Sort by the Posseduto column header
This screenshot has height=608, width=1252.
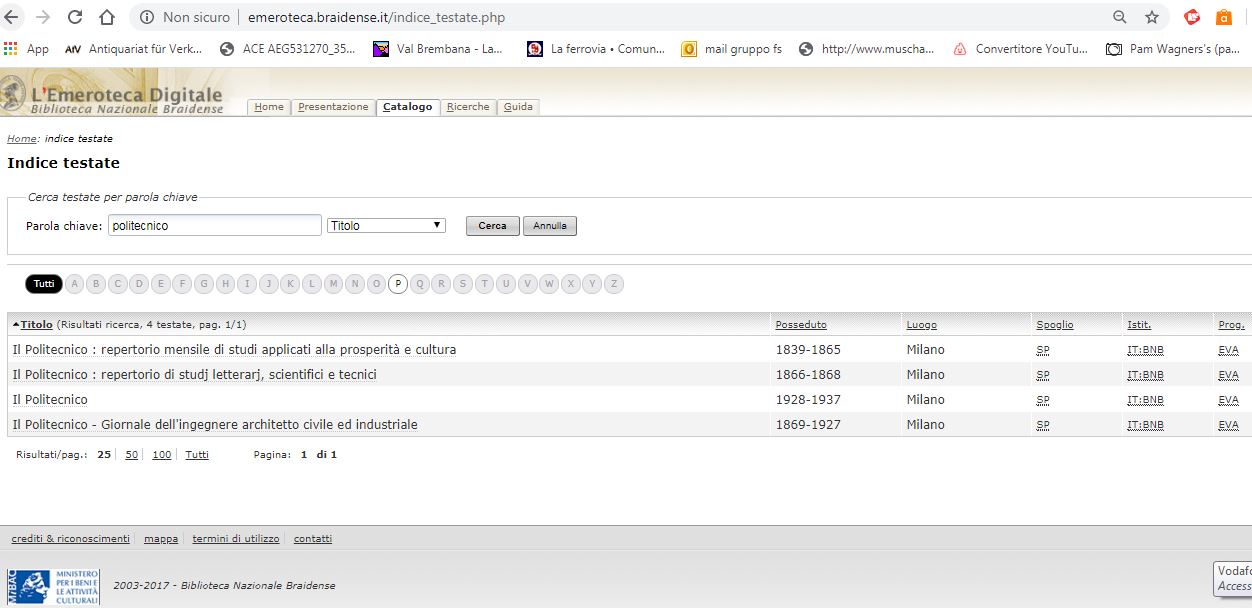click(x=801, y=325)
